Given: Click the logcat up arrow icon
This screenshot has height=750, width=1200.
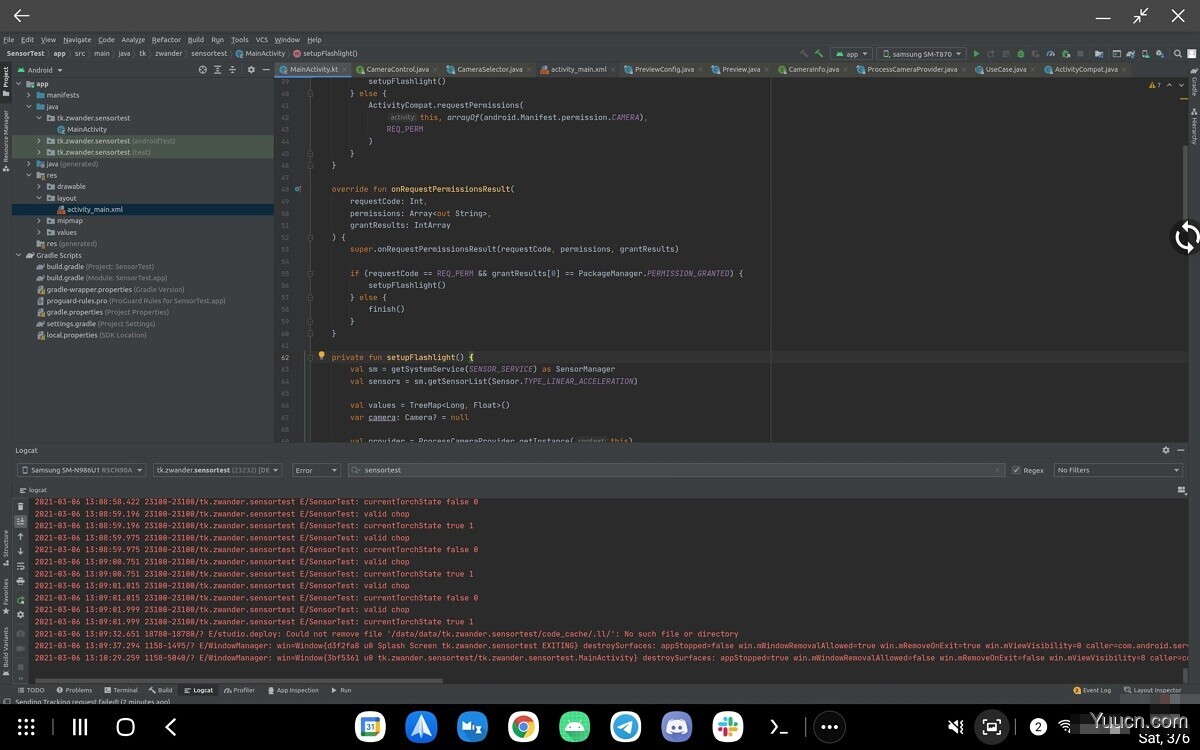Looking at the screenshot, I should click(20, 537).
